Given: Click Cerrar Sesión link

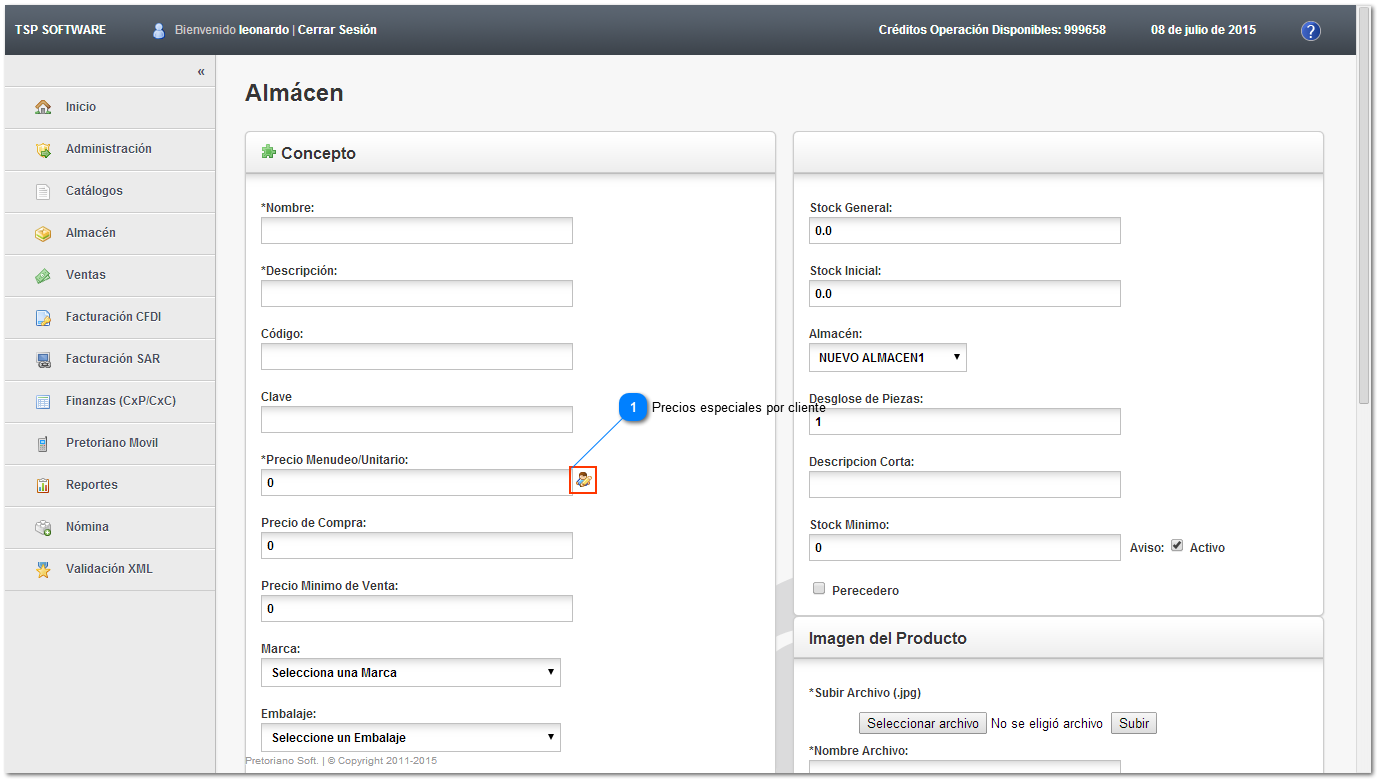Looking at the screenshot, I should pyautogui.click(x=337, y=30).
